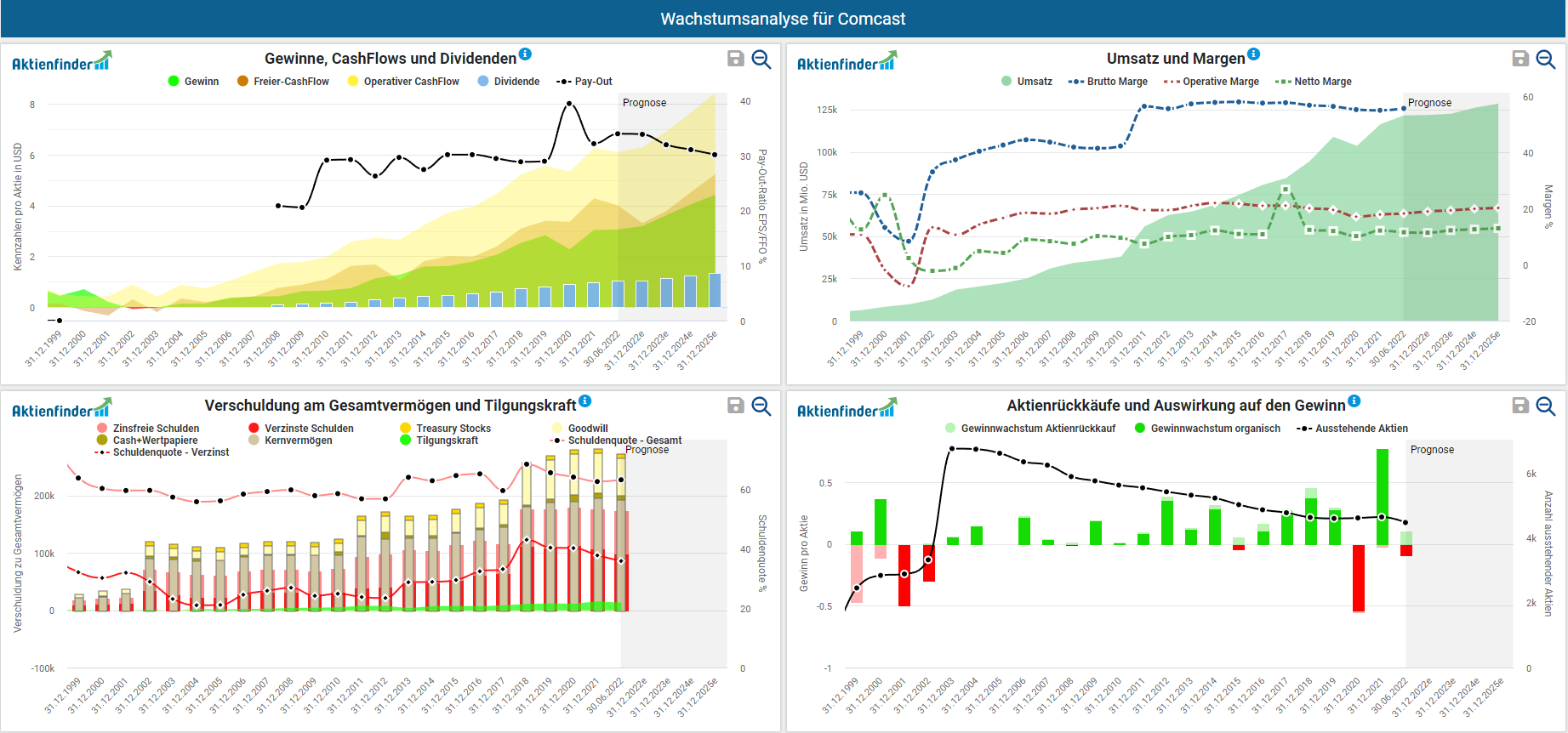The width and height of the screenshot is (1568, 733).
Task: Hide the Freier-CashFlow legend series
Action: point(283,82)
